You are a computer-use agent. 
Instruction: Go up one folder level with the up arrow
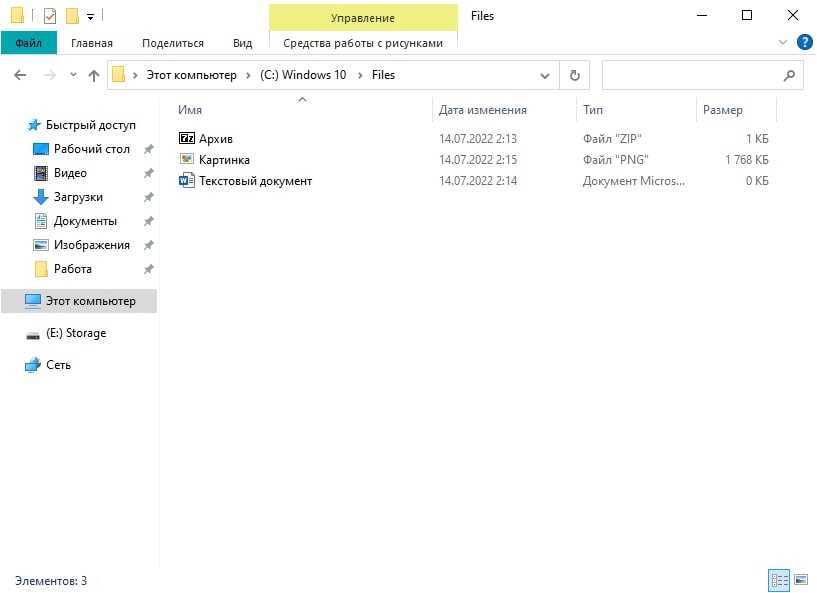click(94, 75)
